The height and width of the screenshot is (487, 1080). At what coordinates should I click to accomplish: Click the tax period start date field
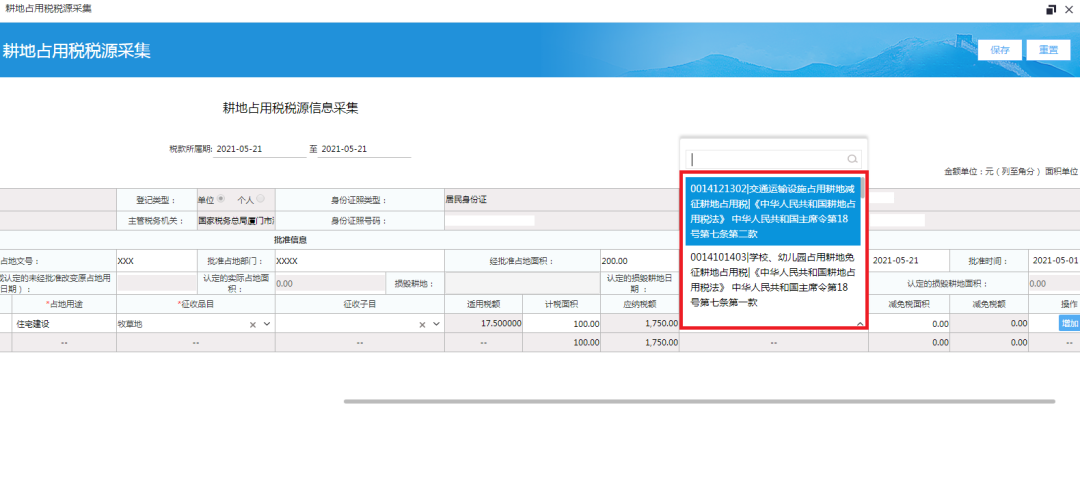click(260, 149)
